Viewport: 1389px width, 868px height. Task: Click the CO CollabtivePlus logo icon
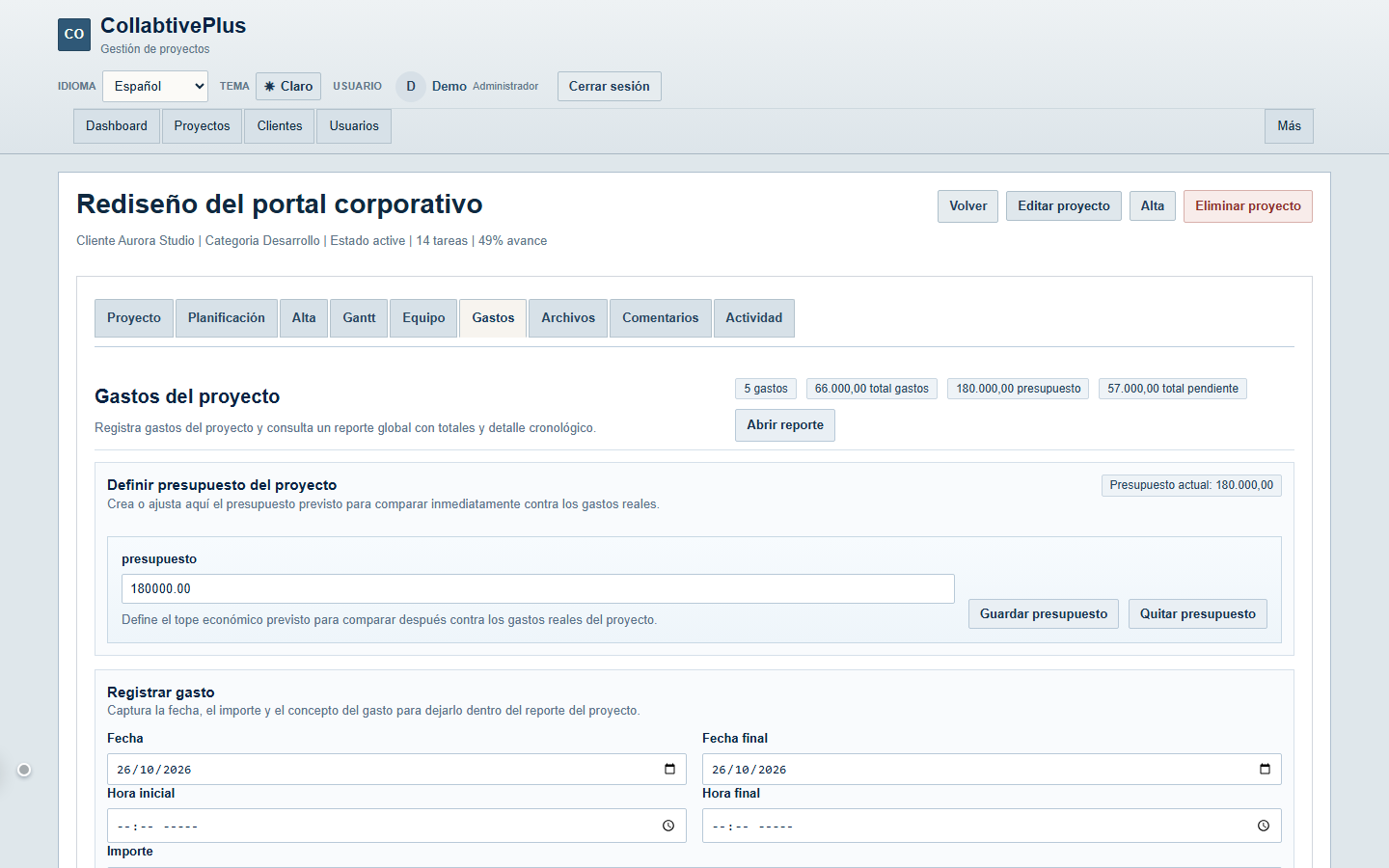point(74,34)
